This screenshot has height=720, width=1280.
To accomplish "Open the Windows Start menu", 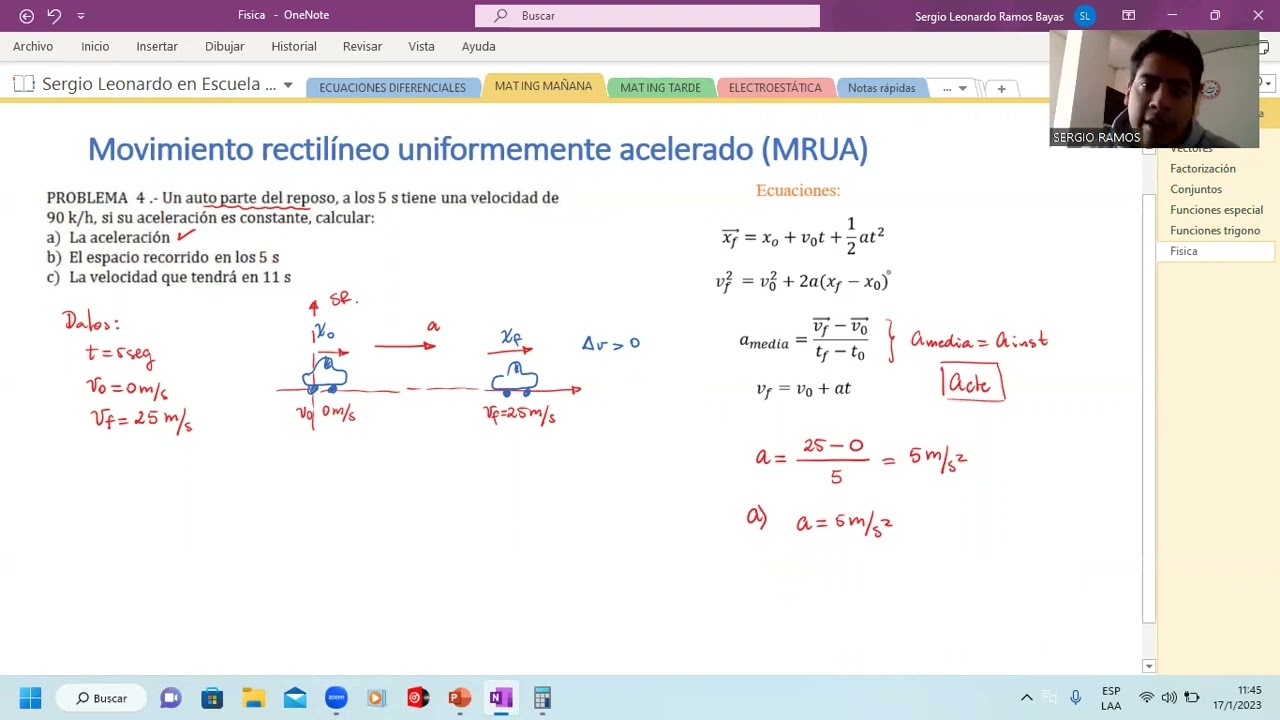I will coord(30,698).
